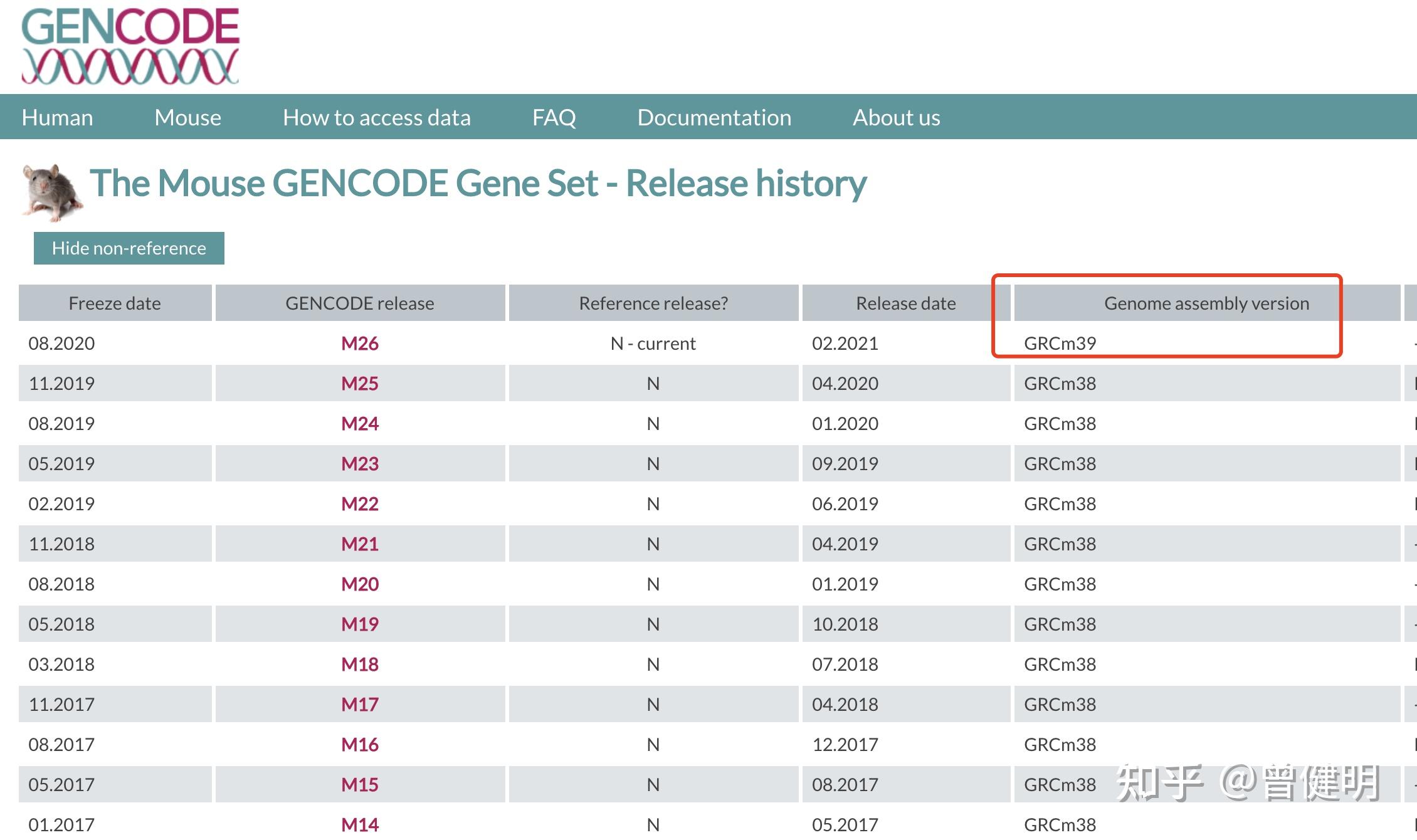Click the GENCODE logo
1417x840 pixels.
point(130,45)
